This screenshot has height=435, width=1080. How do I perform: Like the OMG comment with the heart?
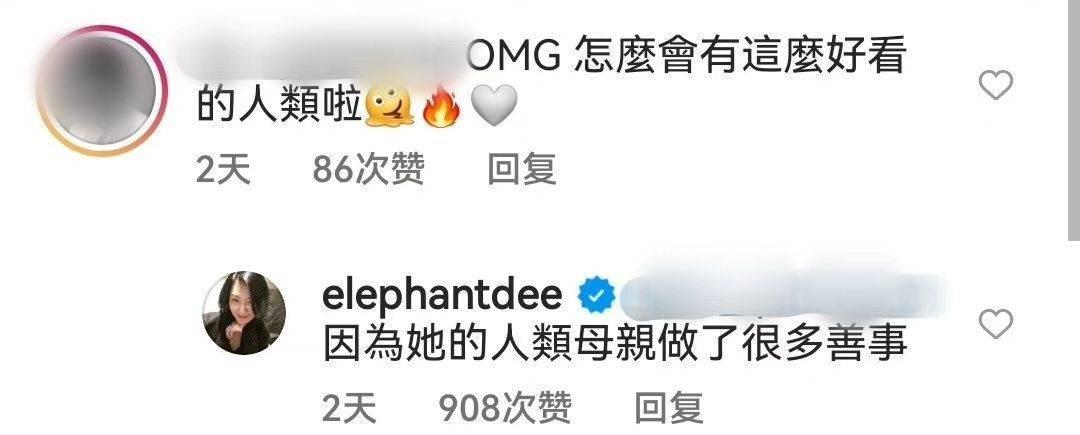point(995,85)
